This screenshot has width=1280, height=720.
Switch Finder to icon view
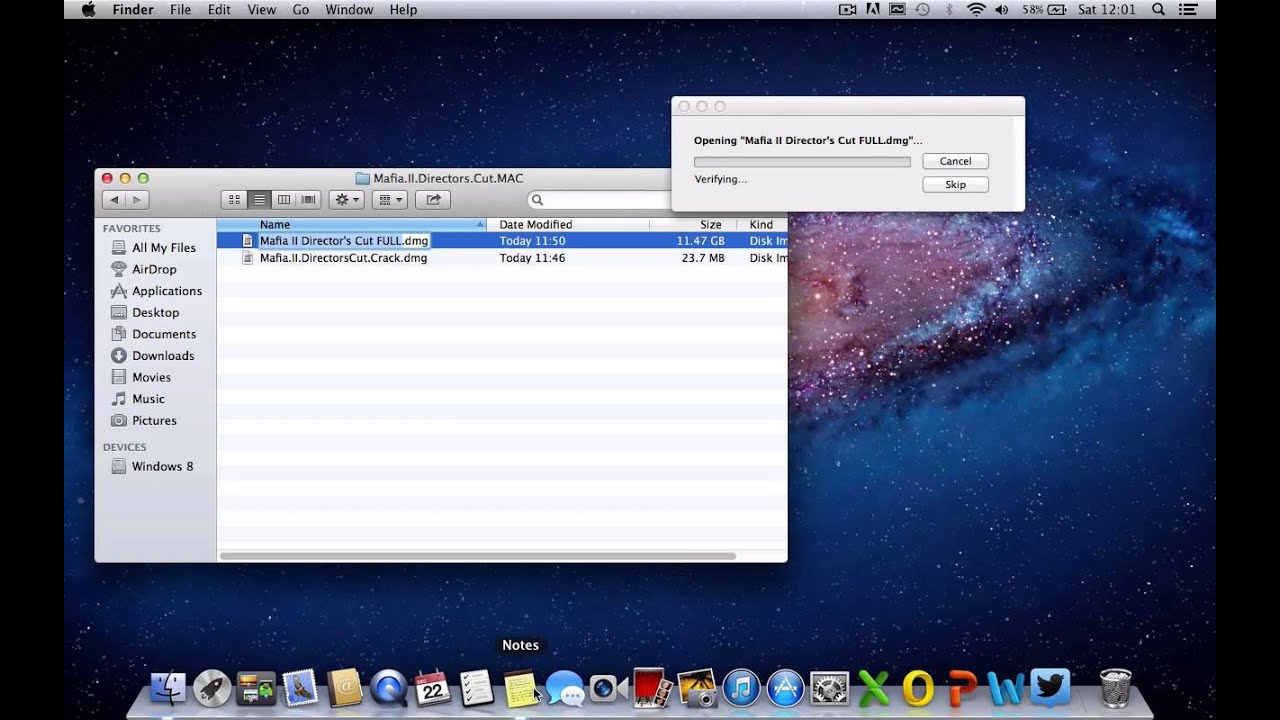pos(234,200)
